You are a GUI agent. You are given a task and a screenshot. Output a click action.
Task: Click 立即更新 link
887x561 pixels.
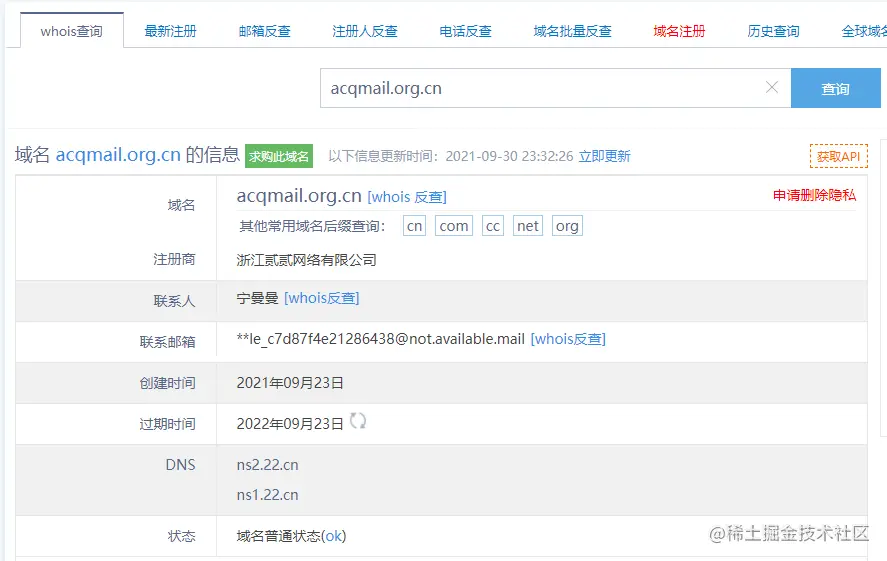(604, 156)
